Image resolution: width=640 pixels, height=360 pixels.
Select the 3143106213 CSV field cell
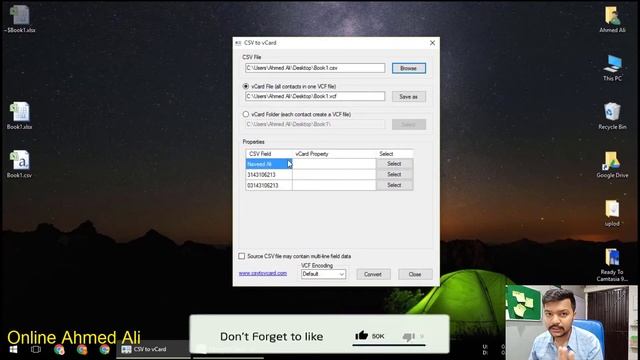click(269, 175)
